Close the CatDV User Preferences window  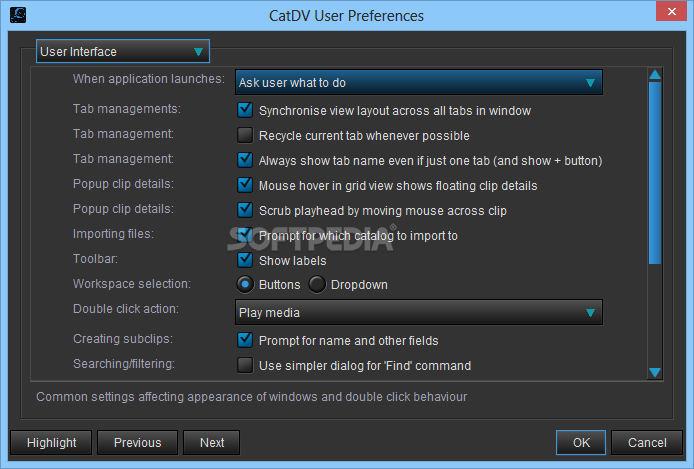(671, 12)
